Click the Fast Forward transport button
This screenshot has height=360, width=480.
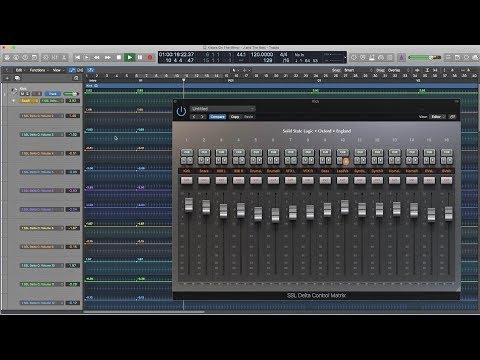click(x=108, y=57)
